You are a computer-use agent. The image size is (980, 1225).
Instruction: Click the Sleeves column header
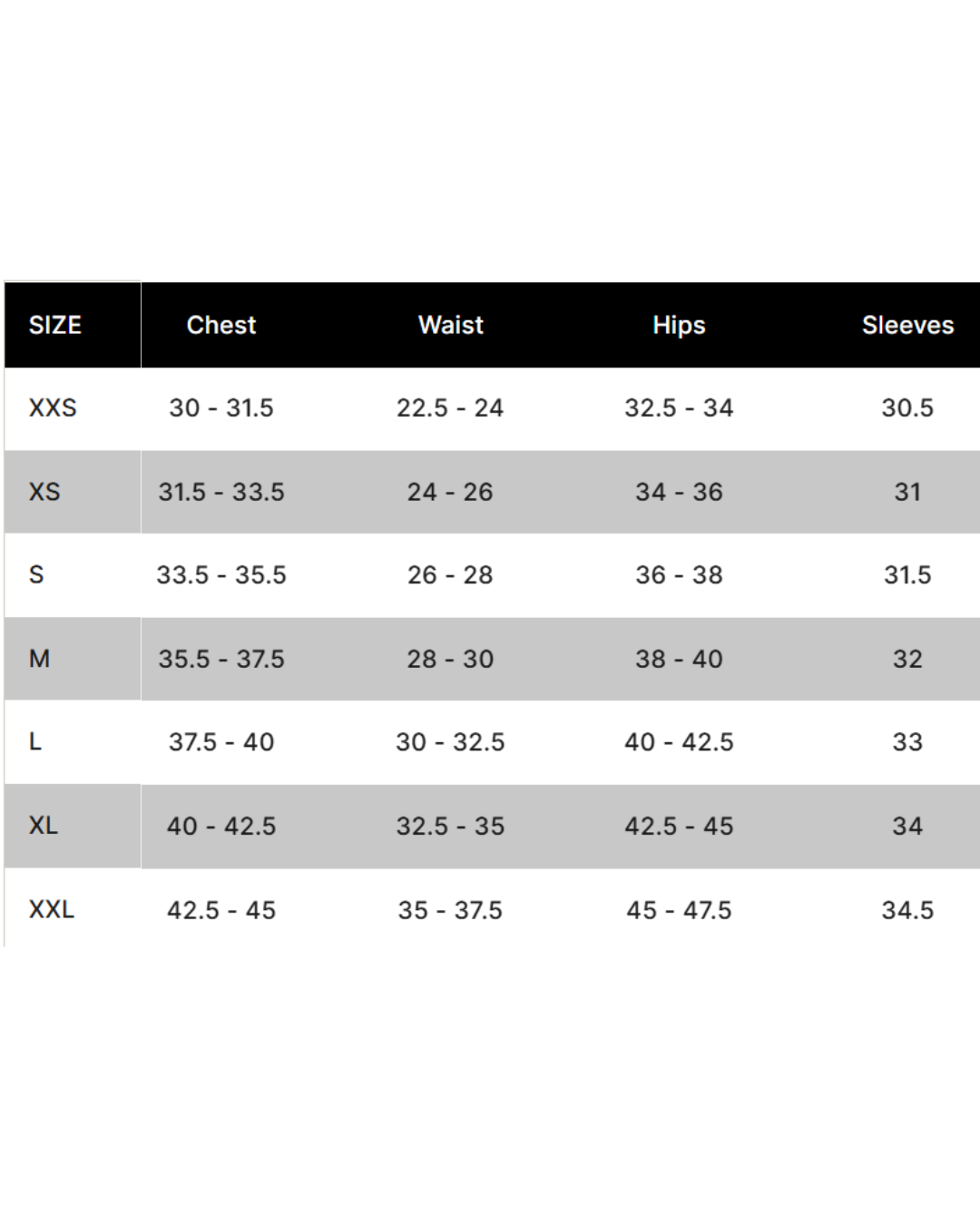907,325
